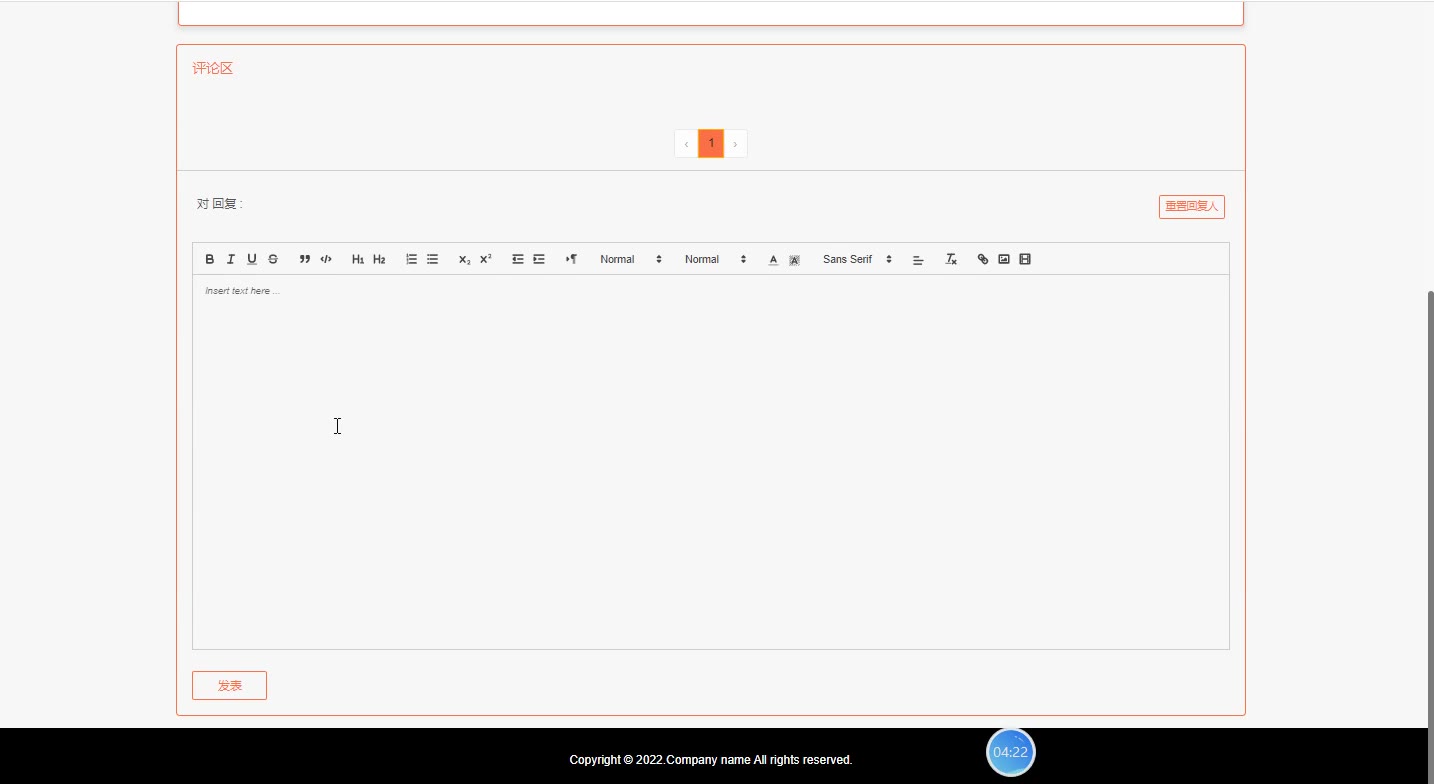This screenshot has height=784, width=1434.
Task: Decrease the text indent
Action: (518, 259)
